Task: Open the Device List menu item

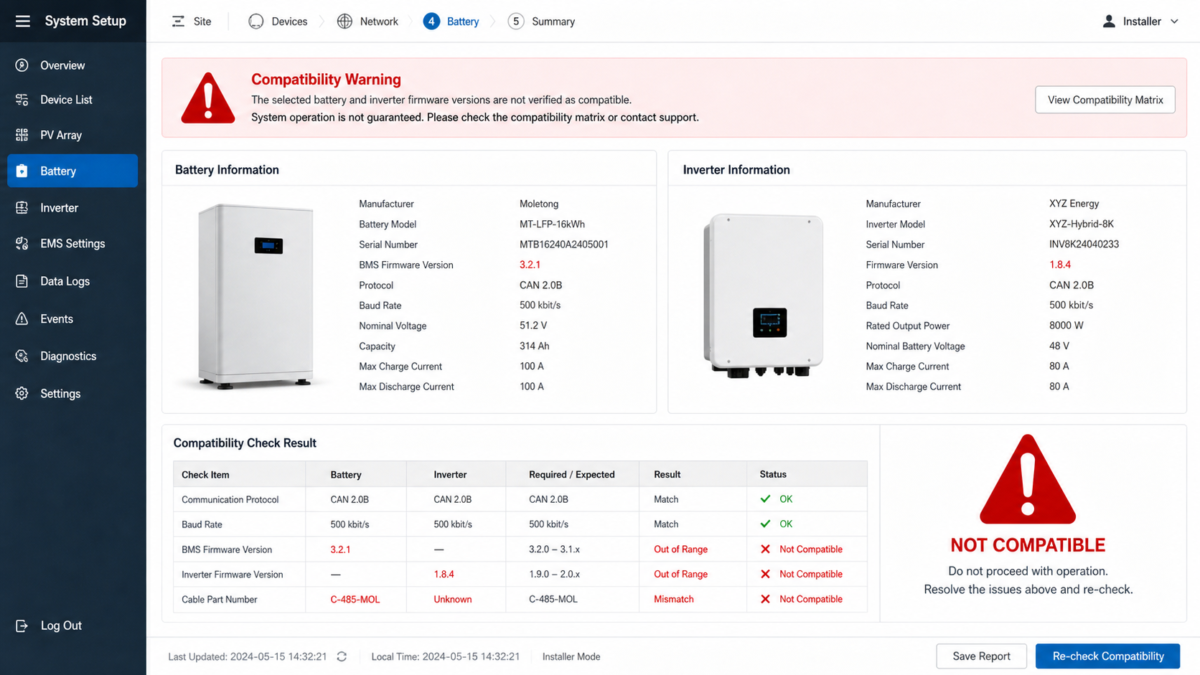Action: (72, 100)
